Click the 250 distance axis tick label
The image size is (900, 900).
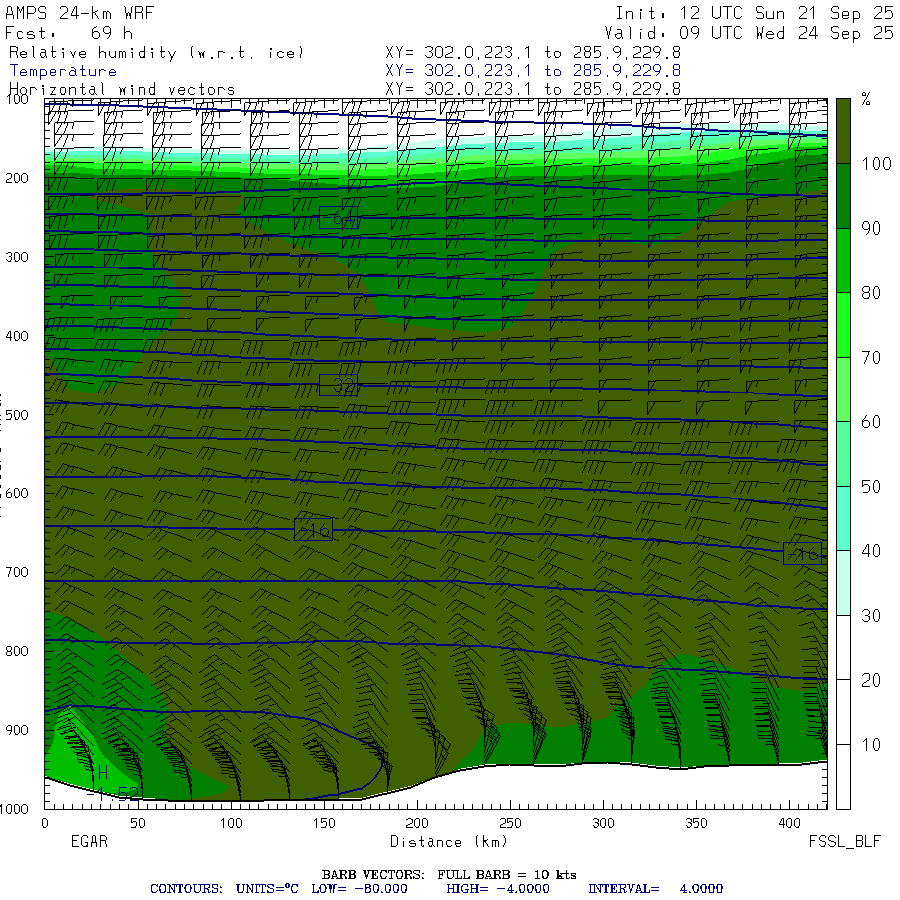(510, 823)
